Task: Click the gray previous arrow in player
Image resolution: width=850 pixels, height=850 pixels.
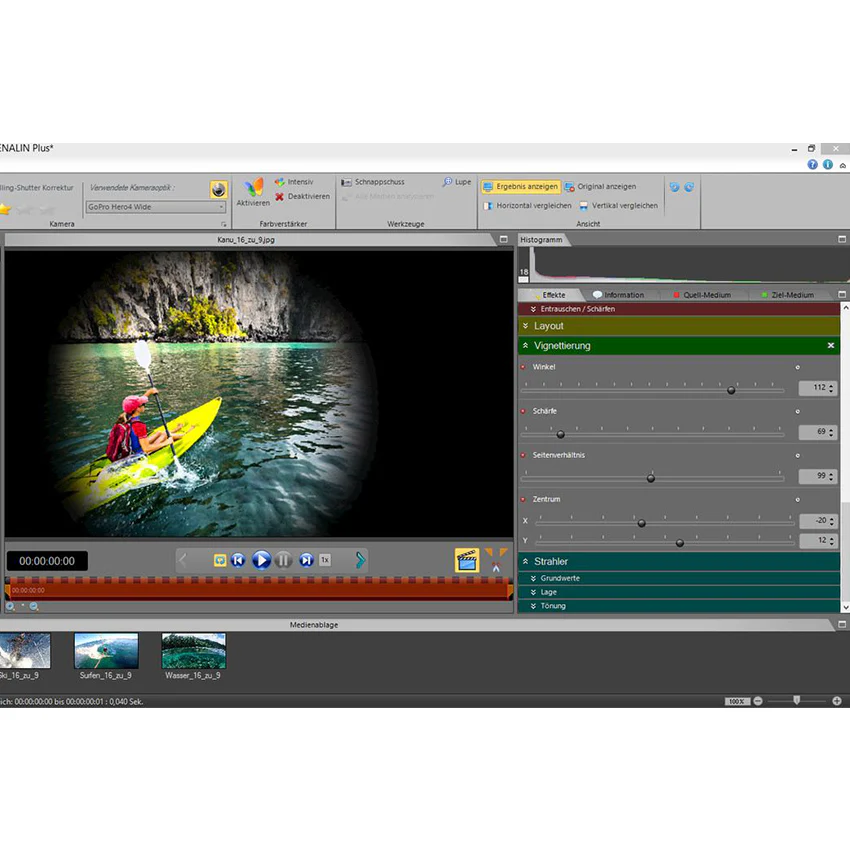Action: pos(183,560)
